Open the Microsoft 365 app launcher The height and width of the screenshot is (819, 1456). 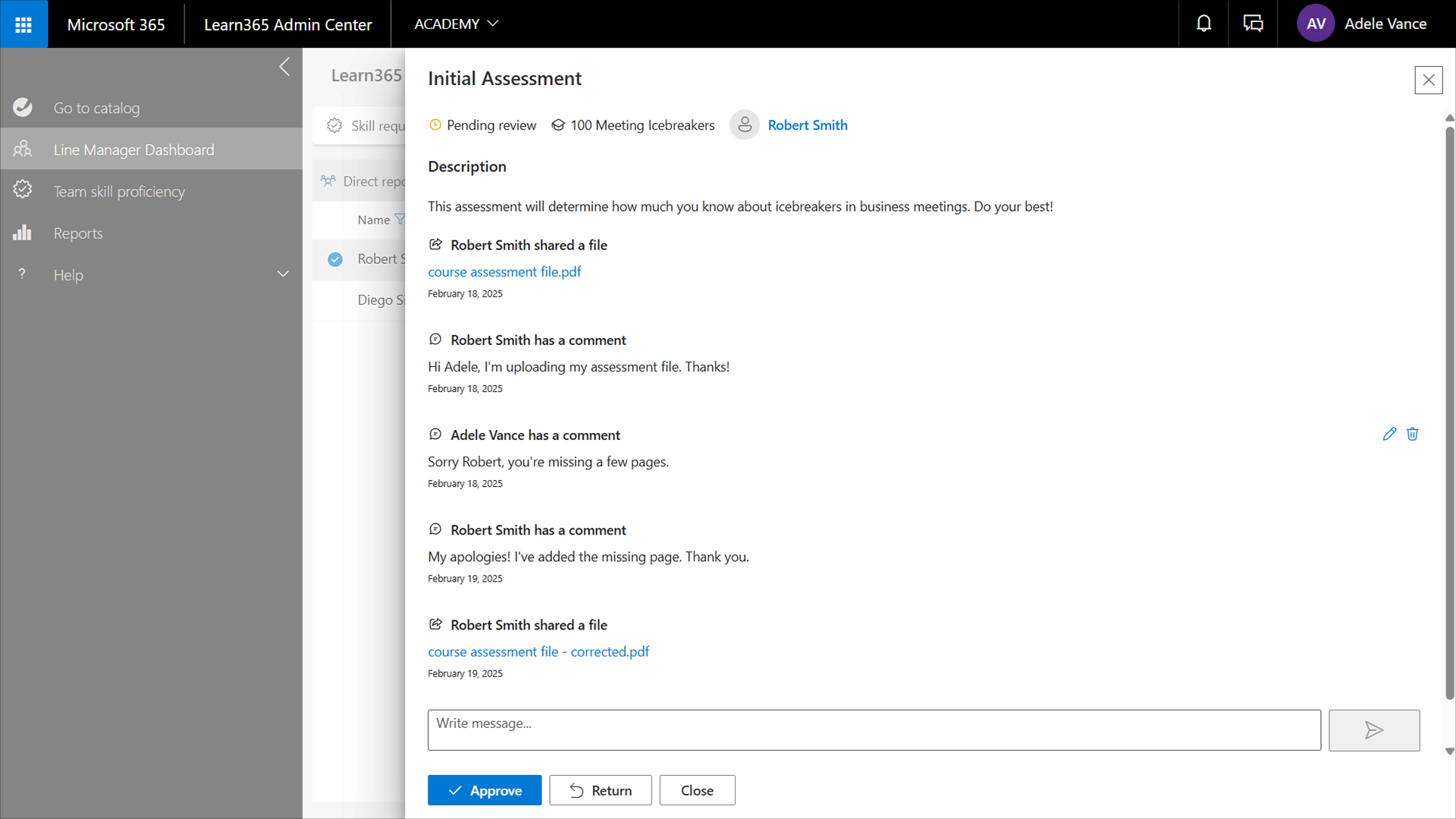click(24, 24)
